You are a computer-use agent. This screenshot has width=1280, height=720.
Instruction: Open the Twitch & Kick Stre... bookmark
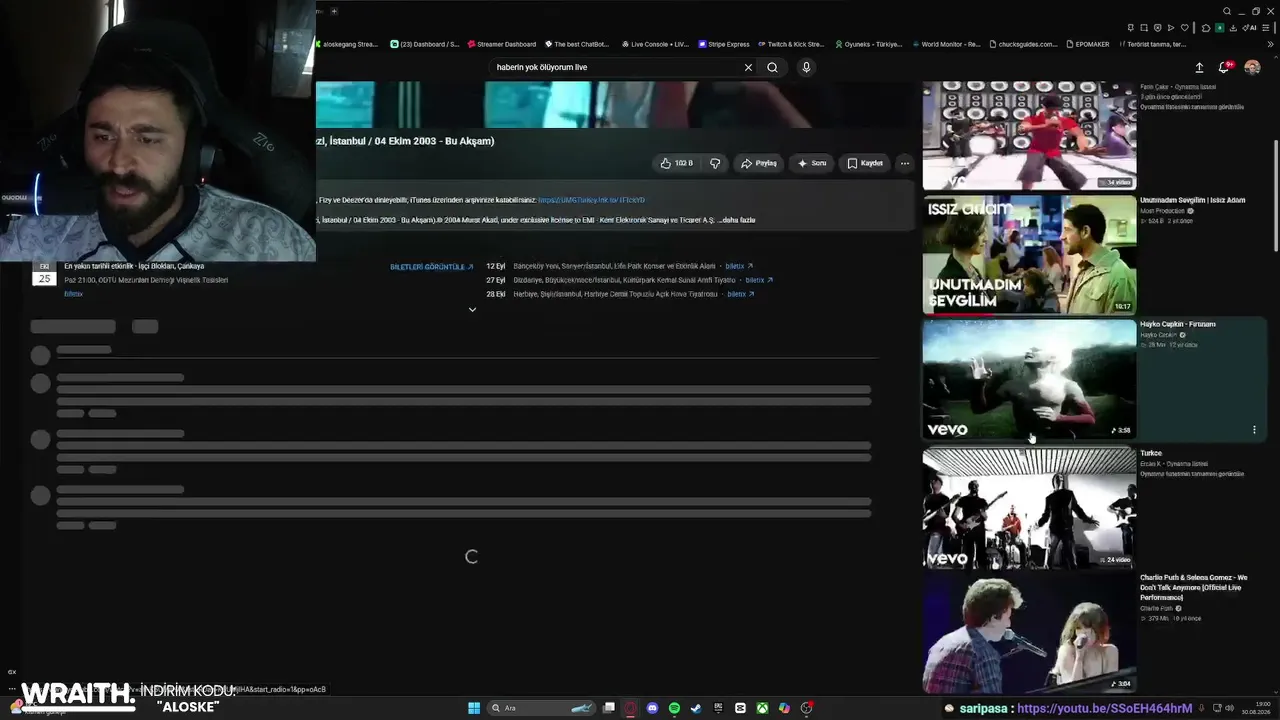tap(790, 44)
